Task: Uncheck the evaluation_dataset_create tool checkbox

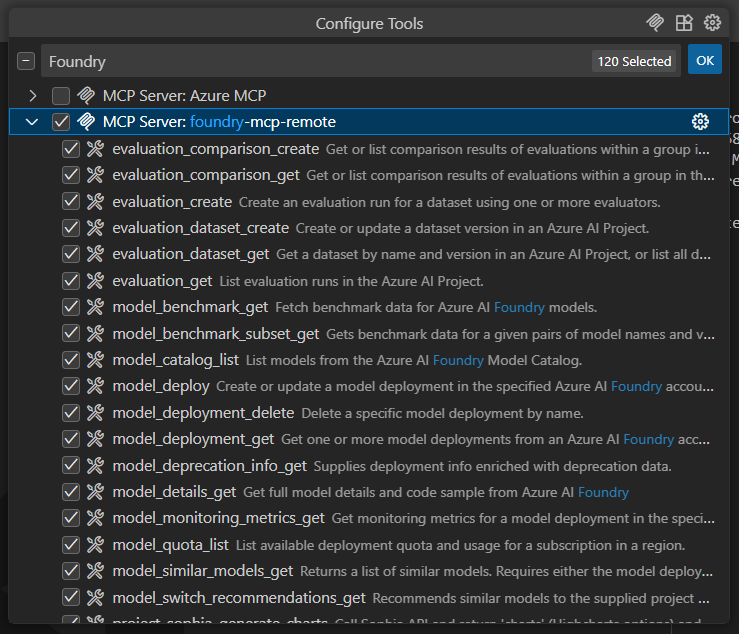Action: click(71, 228)
